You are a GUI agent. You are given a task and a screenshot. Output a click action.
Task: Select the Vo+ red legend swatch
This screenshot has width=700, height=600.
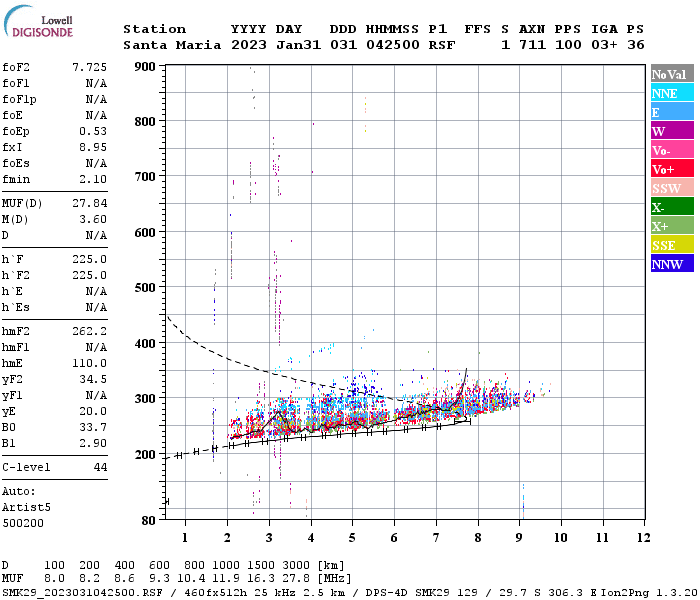coord(672,168)
